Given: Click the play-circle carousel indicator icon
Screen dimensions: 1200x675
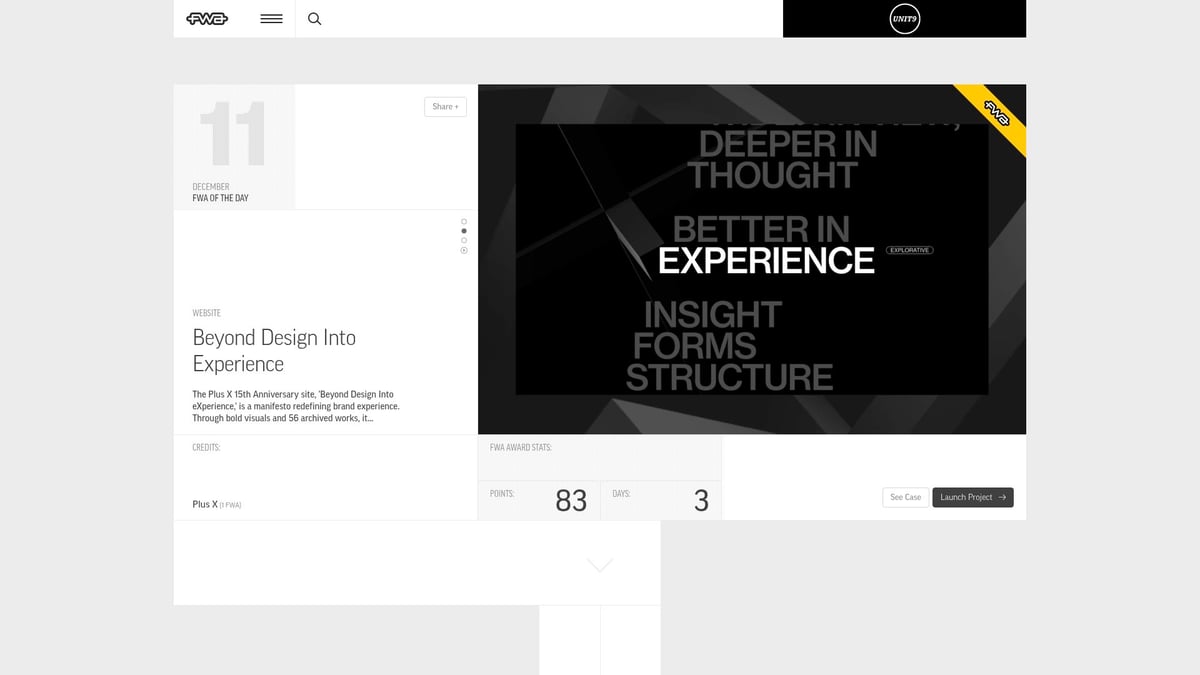Looking at the screenshot, I should click(x=463, y=251).
